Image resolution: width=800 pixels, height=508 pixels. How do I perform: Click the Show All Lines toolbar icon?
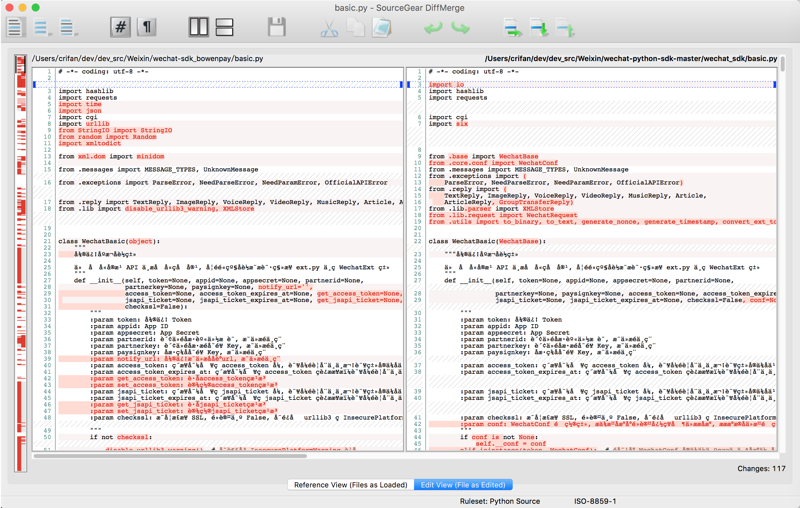pyautogui.click(x=15, y=28)
